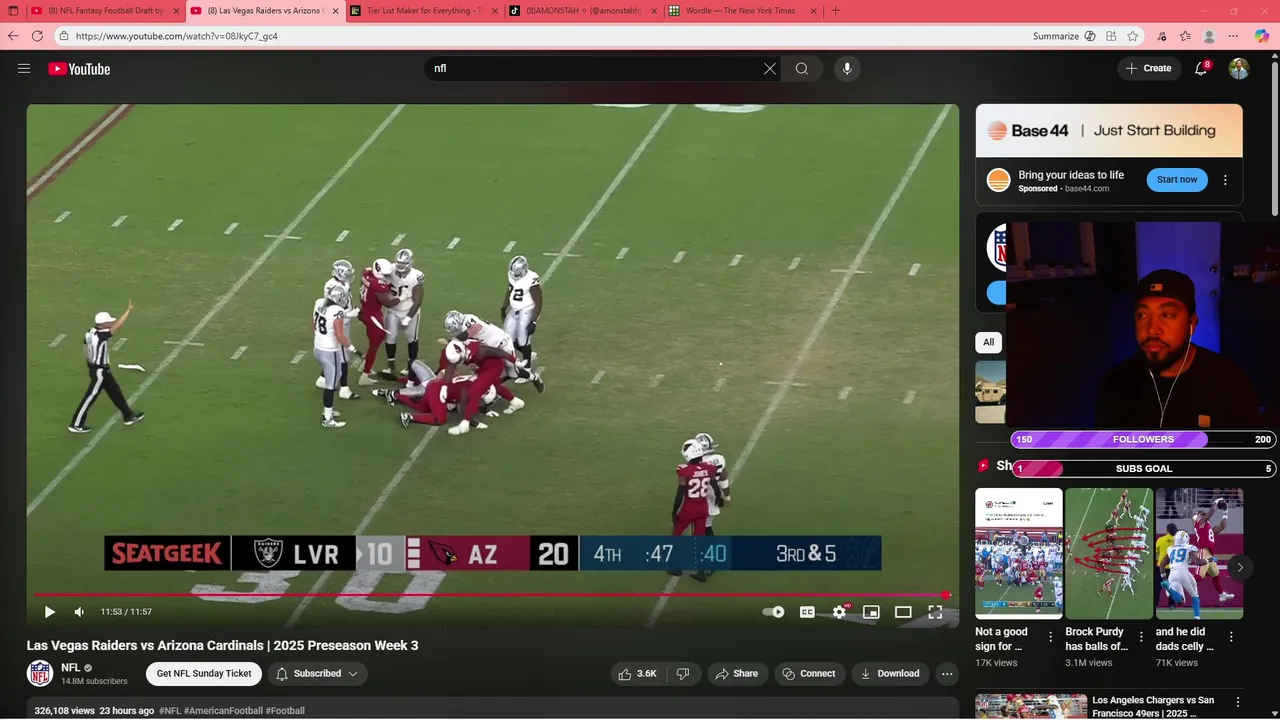Seek on the video progress bar
Image resolution: width=1280 pixels, height=720 pixels.
coord(491,595)
